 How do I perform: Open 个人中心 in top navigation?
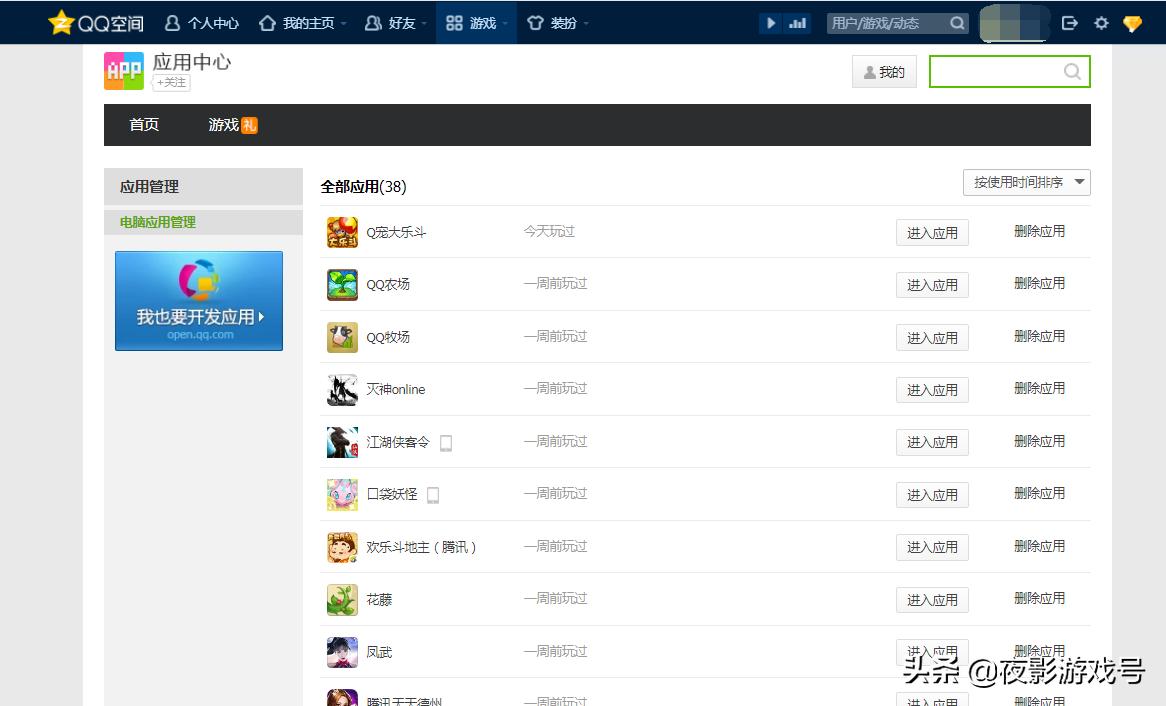(x=202, y=23)
